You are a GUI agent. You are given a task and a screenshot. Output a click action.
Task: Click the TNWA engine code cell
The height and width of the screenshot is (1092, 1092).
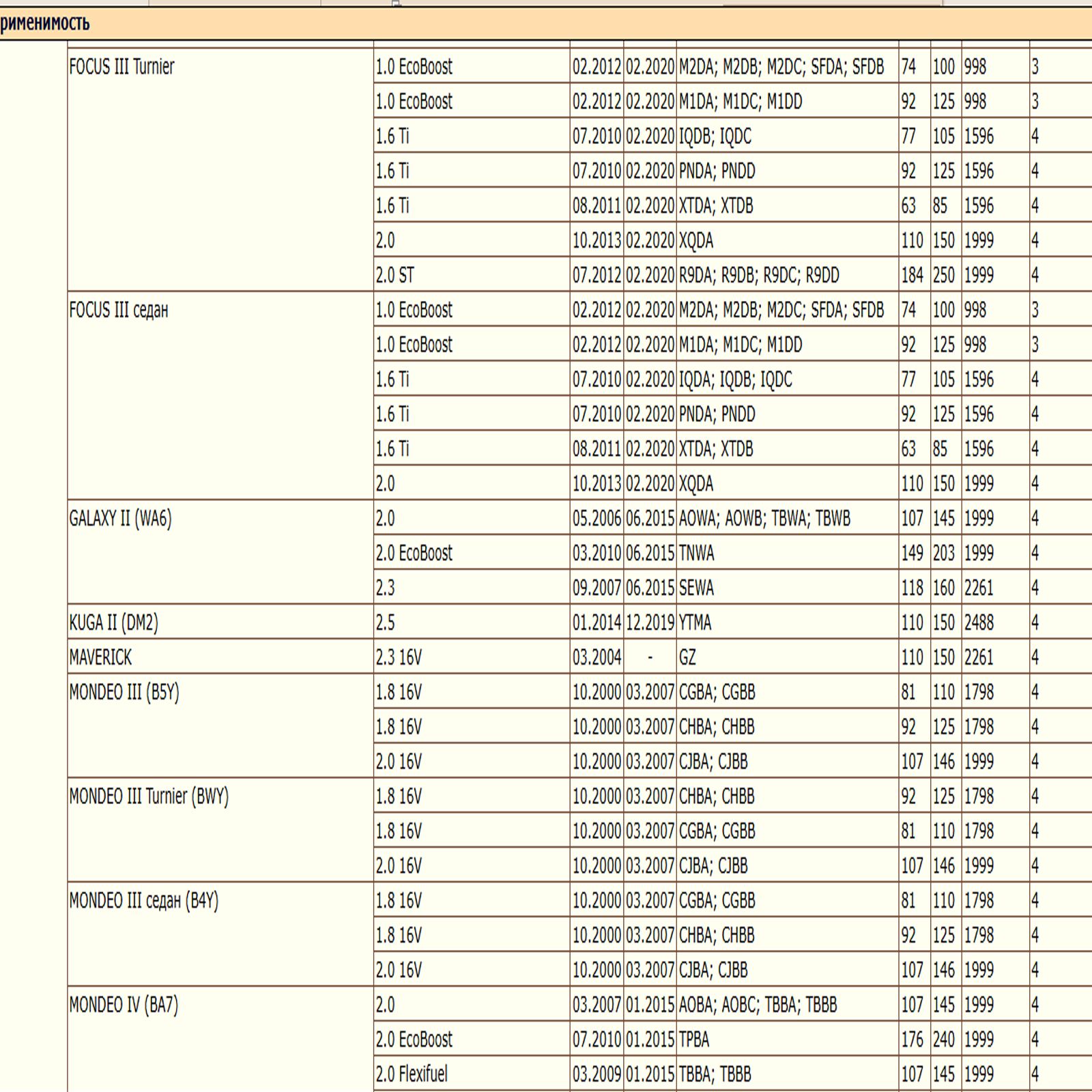pyautogui.click(x=697, y=553)
